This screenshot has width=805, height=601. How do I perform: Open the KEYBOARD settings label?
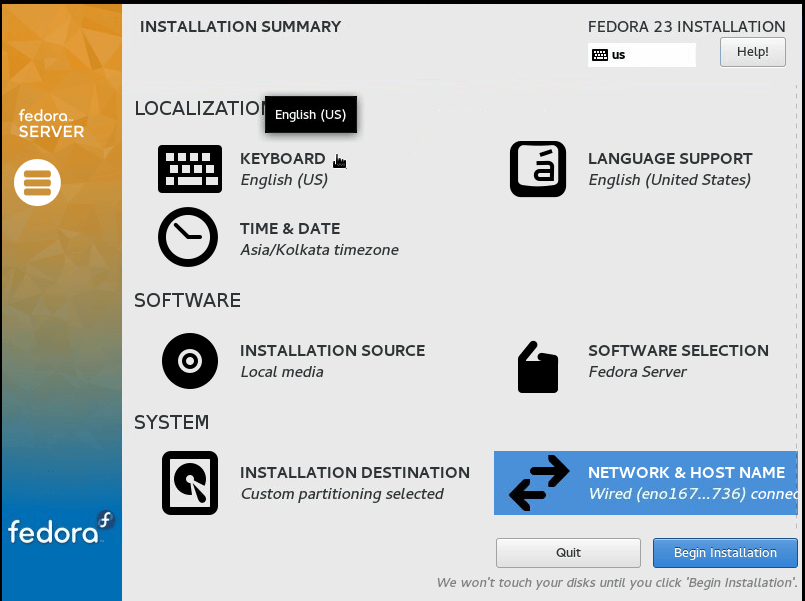coord(282,159)
